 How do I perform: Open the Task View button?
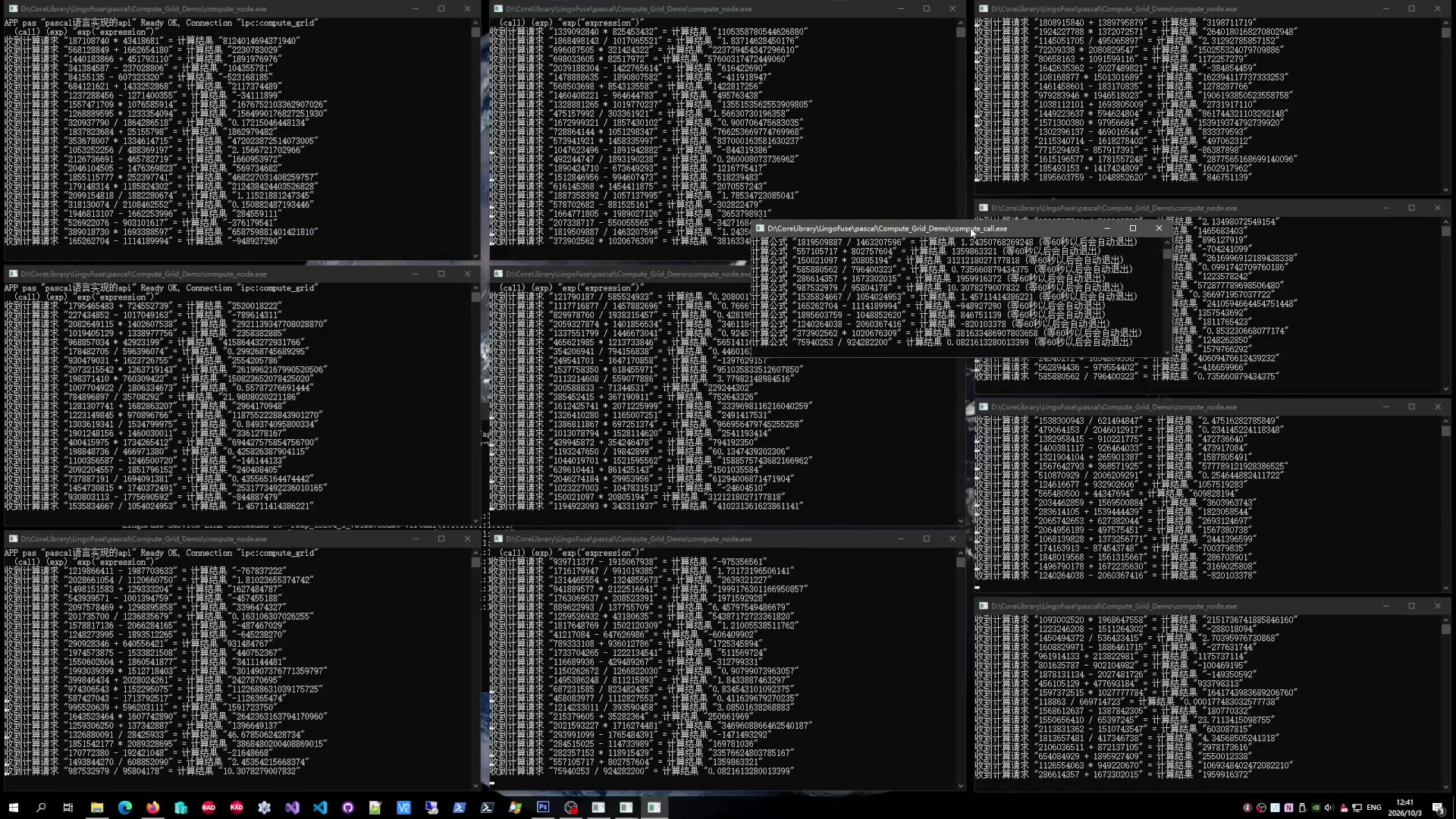tap(68, 808)
